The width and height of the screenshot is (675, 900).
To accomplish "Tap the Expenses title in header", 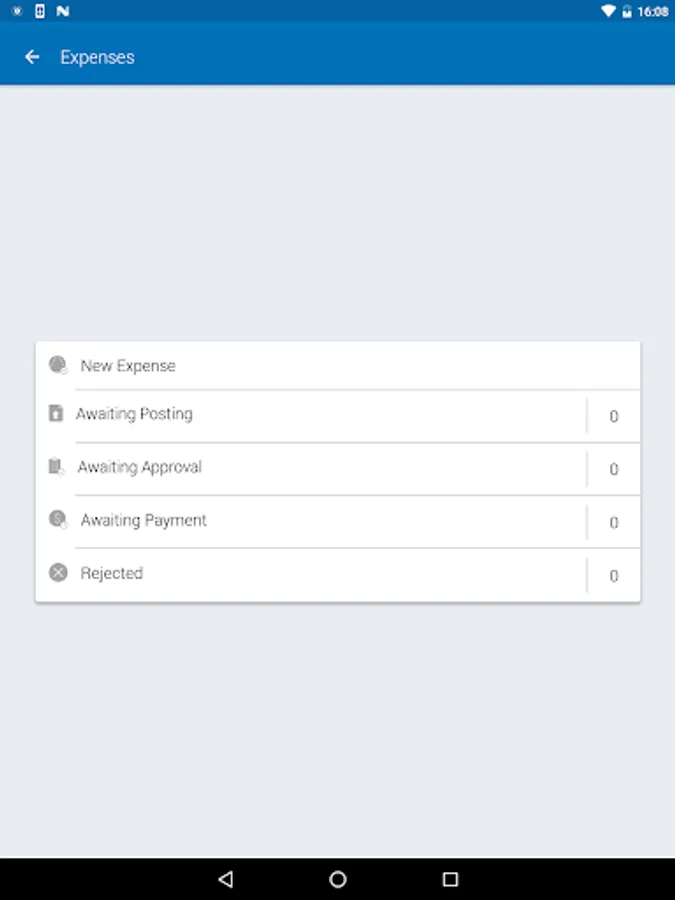I will pyautogui.click(x=97, y=57).
